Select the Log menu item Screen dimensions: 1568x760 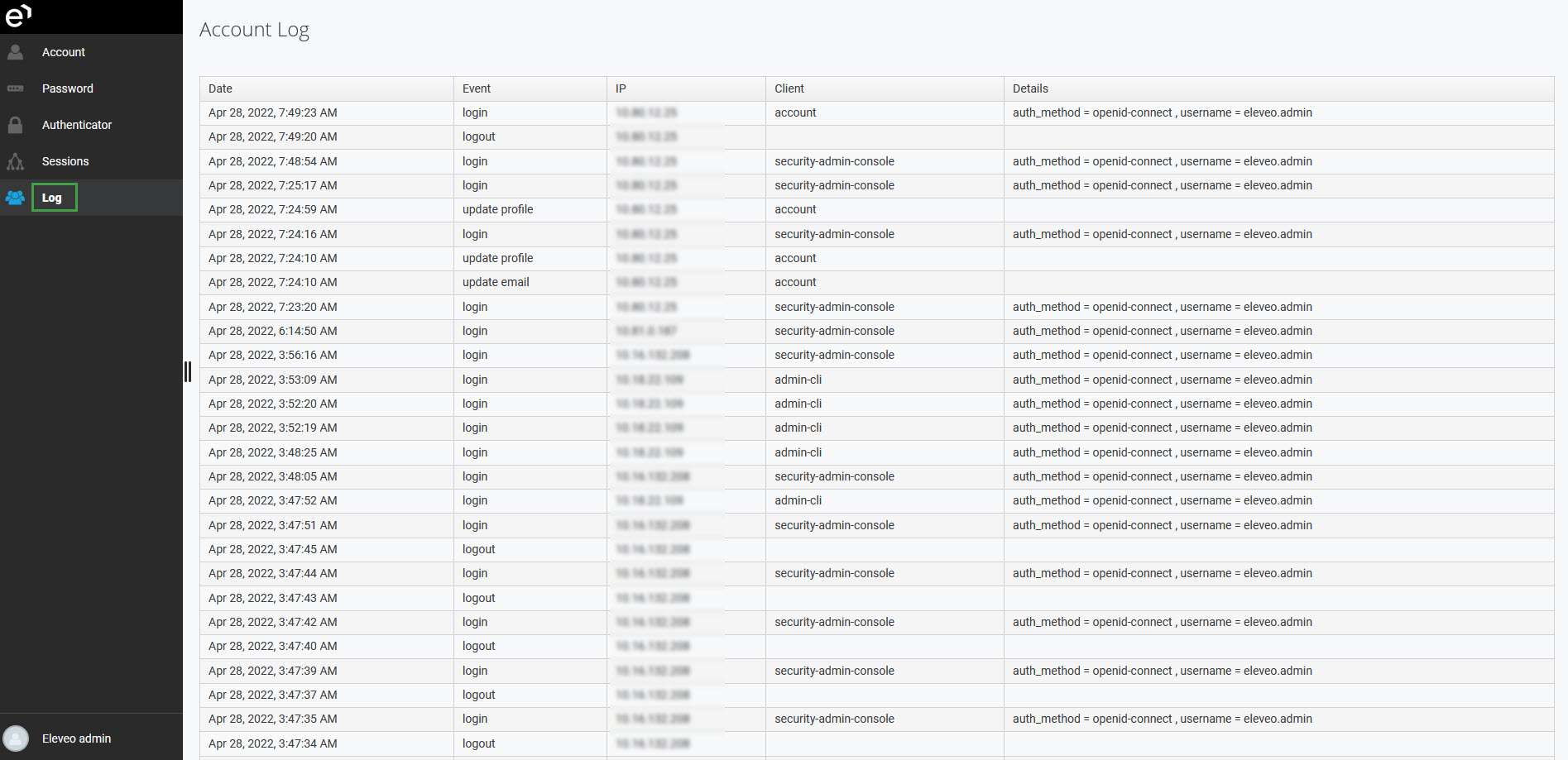(52, 198)
